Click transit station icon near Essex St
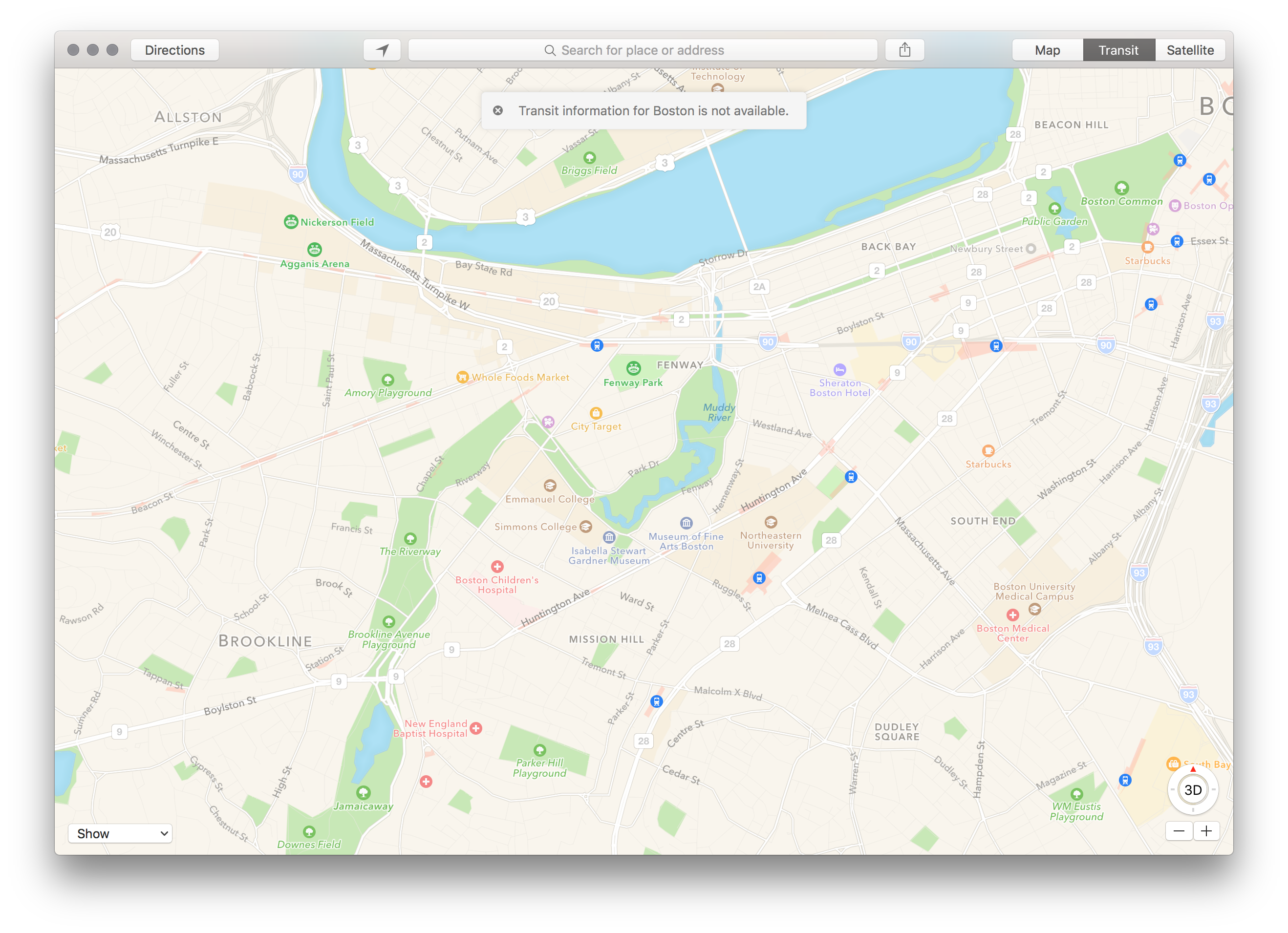The image size is (1288, 933). [1177, 241]
